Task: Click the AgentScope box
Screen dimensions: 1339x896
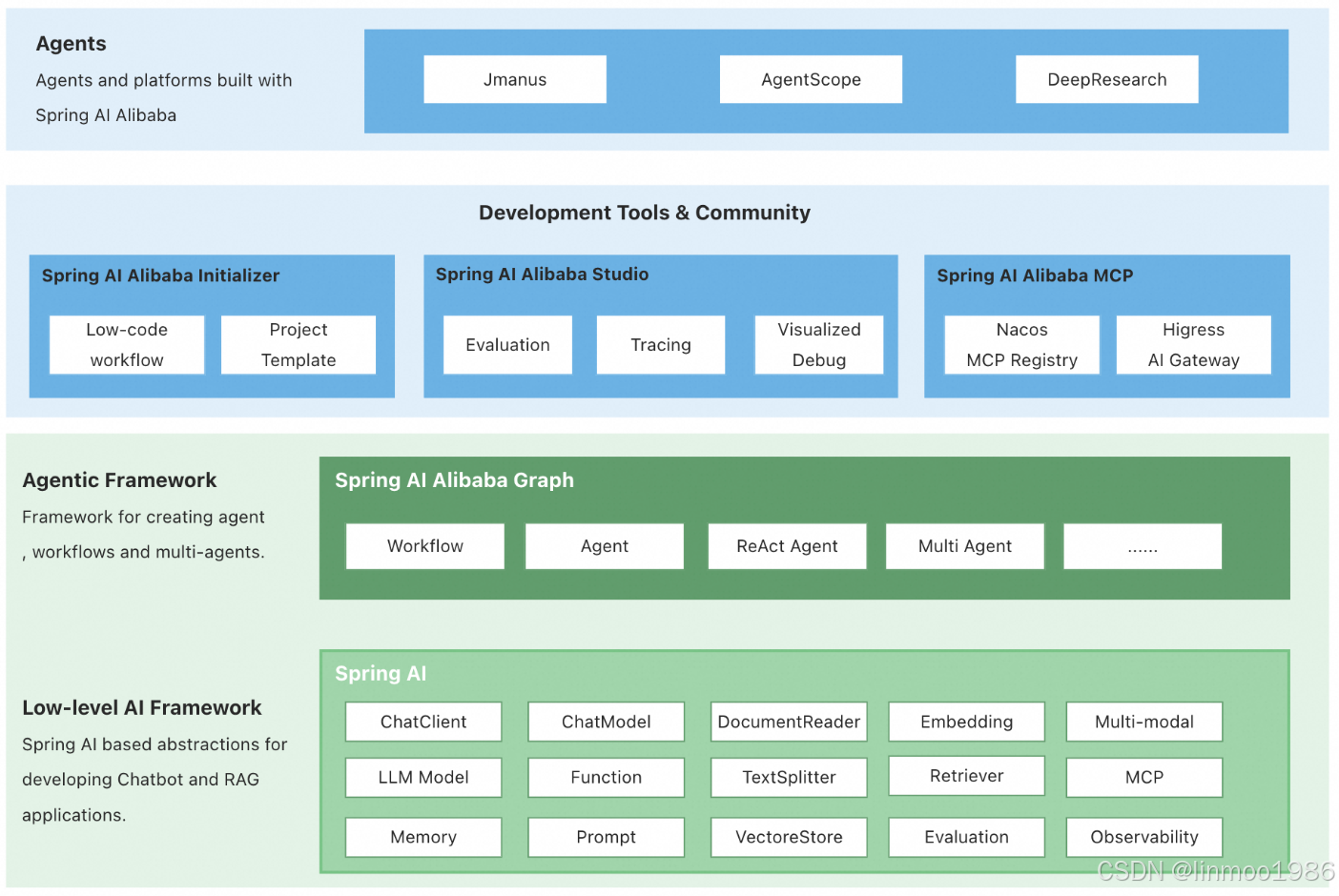Action: click(x=811, y=79)
